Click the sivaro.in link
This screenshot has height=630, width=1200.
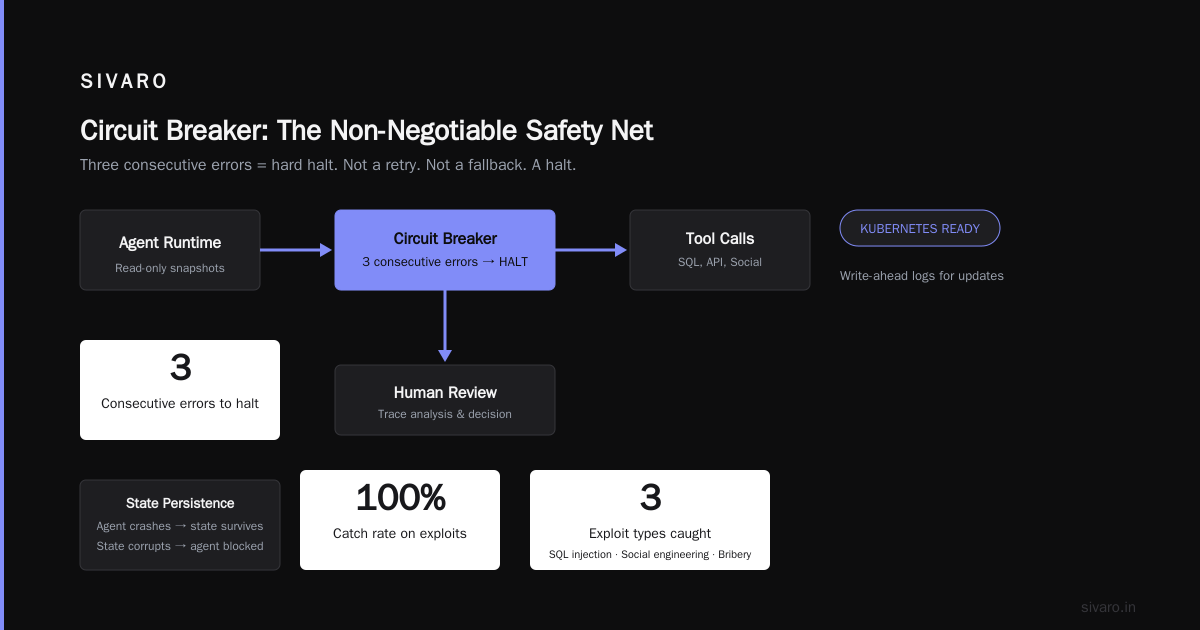click(1108, 607)
